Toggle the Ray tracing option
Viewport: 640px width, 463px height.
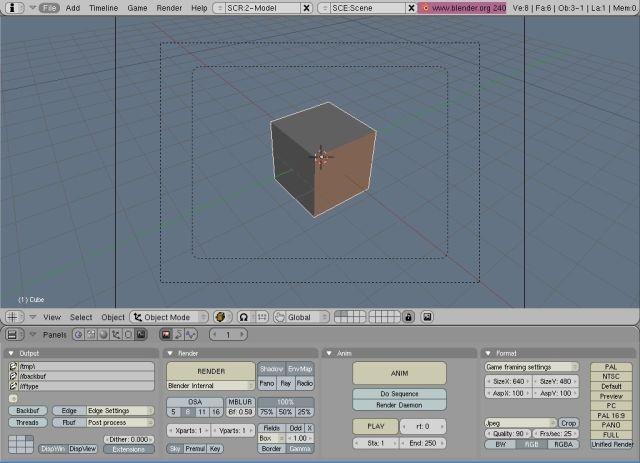pos(285,383)
